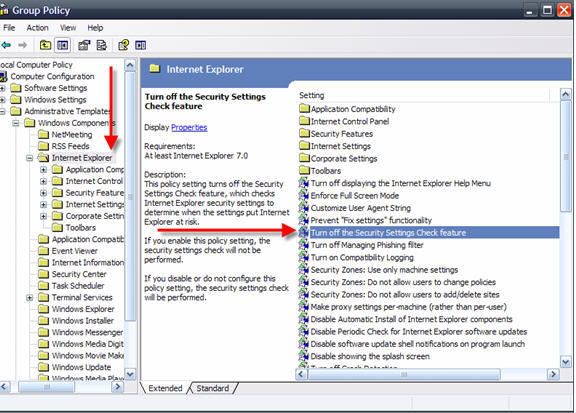Switch to the Standard tab
This screenshot has width=576, height=413.
(x=213, y=388)
